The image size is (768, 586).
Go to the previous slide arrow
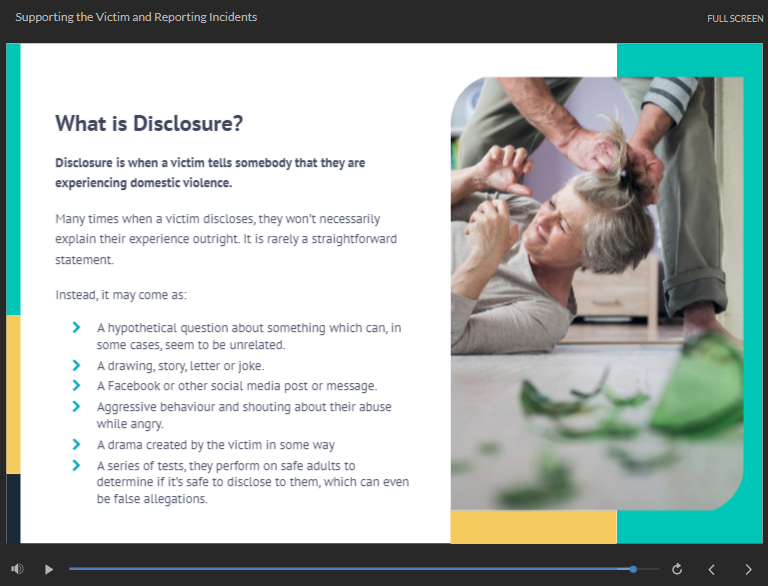[x=712, y=569]
